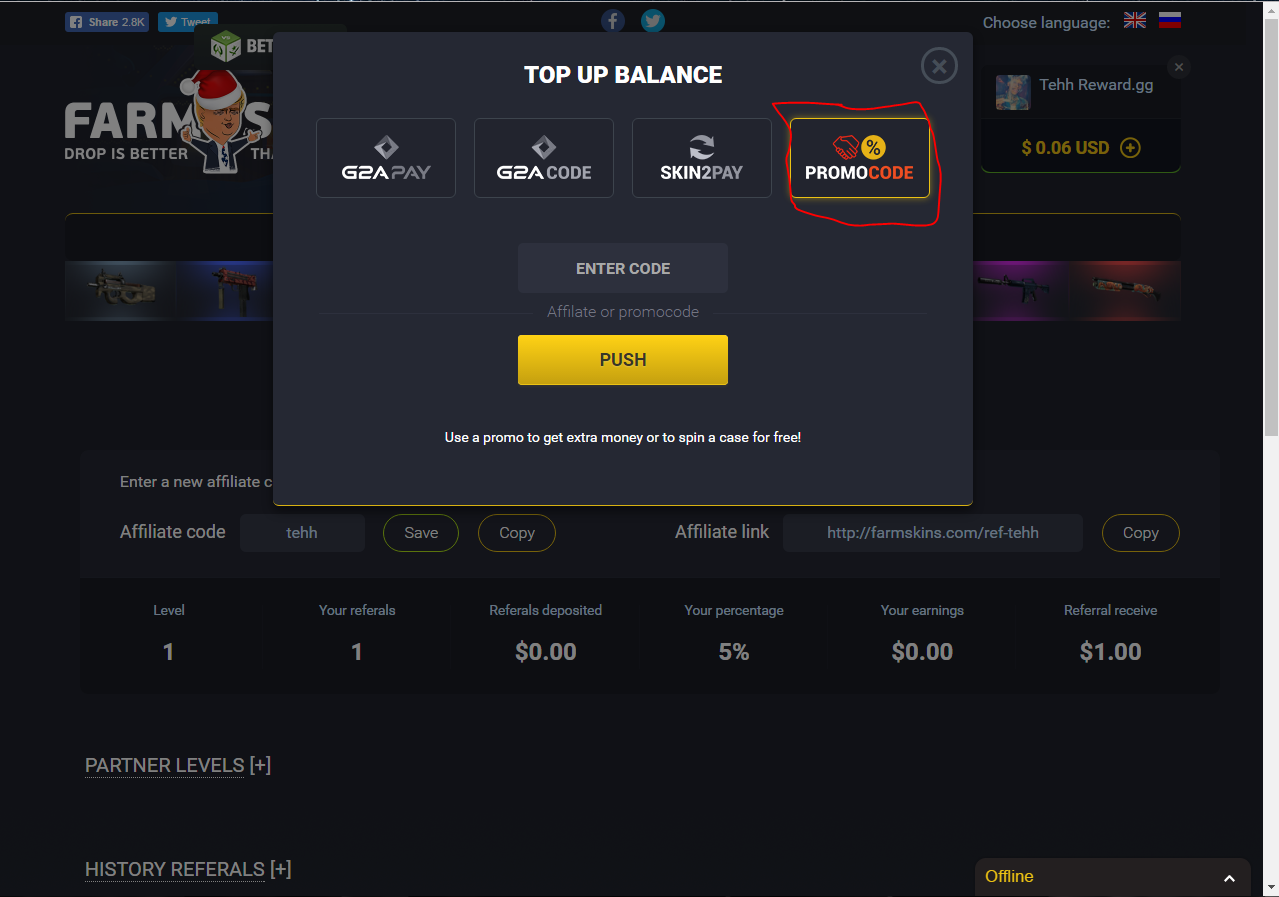
Task: Click the Facebook Share button
Action: [x=107, y=22]
